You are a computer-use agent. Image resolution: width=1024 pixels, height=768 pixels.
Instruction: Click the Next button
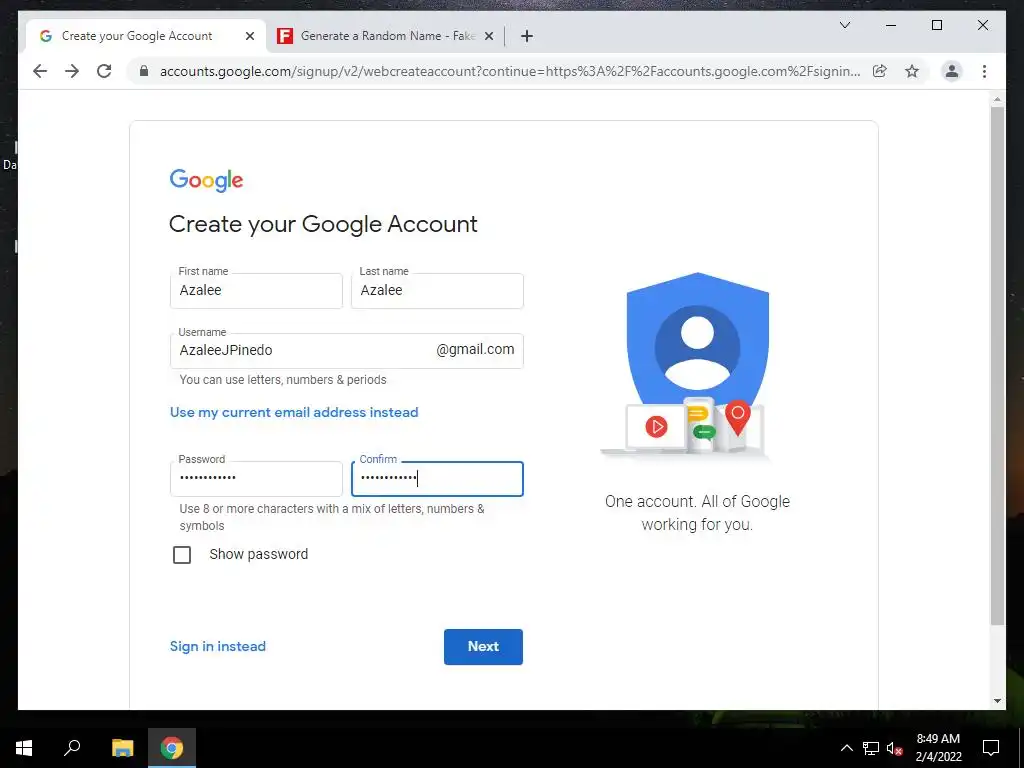coord(483,647)
